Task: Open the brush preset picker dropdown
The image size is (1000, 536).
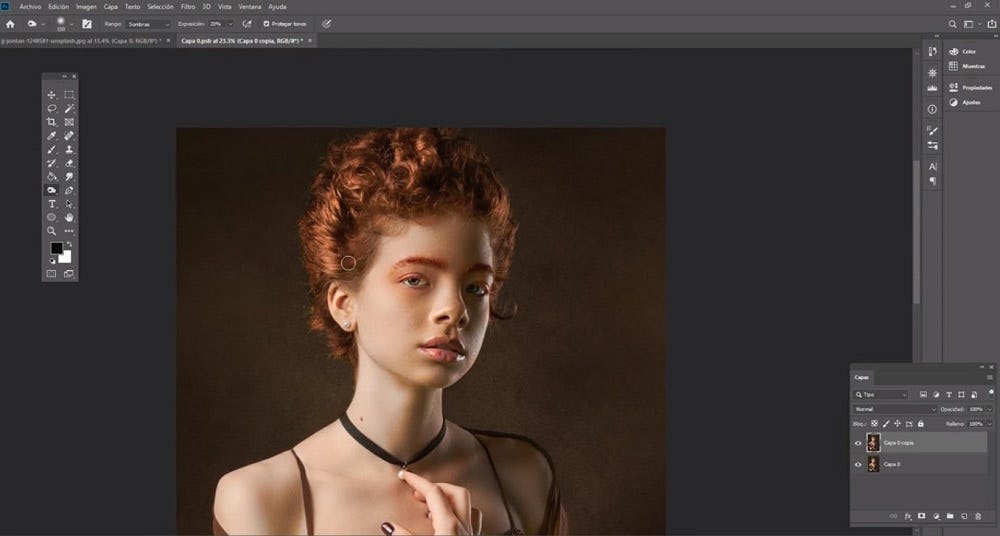Action: [71, 24]
